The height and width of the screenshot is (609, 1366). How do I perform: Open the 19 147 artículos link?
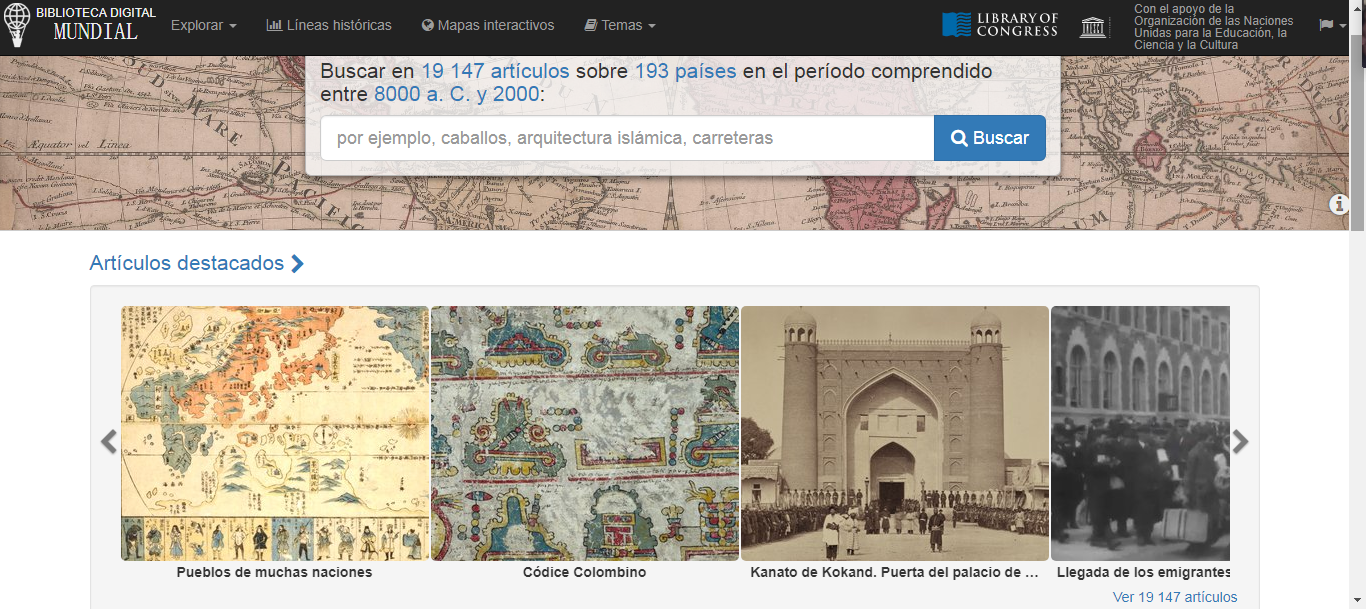[495, 71]
